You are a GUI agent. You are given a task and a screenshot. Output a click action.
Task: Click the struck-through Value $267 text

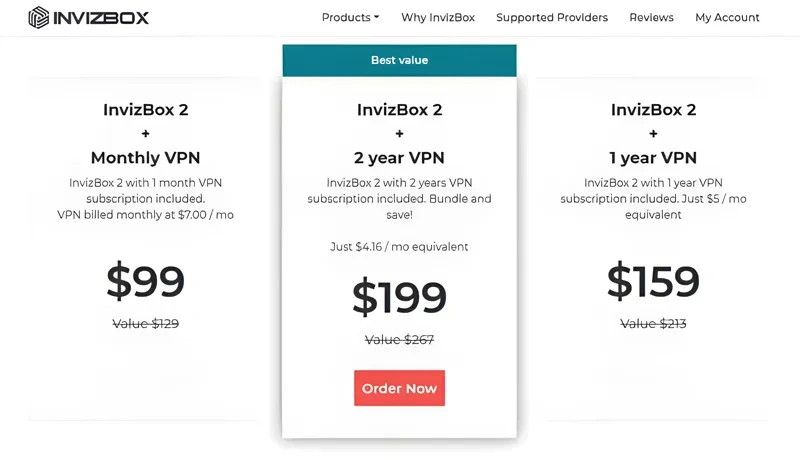(x=399, y=340)
